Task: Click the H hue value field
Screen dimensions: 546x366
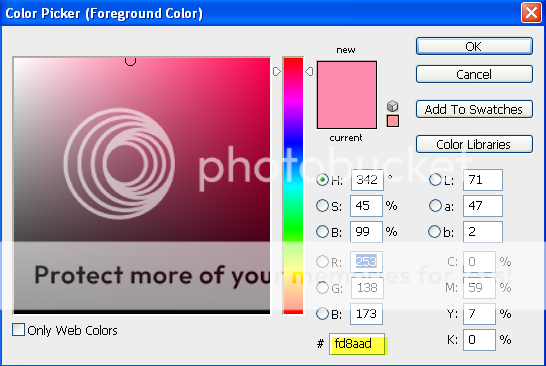Action: (x=367, y=180)
